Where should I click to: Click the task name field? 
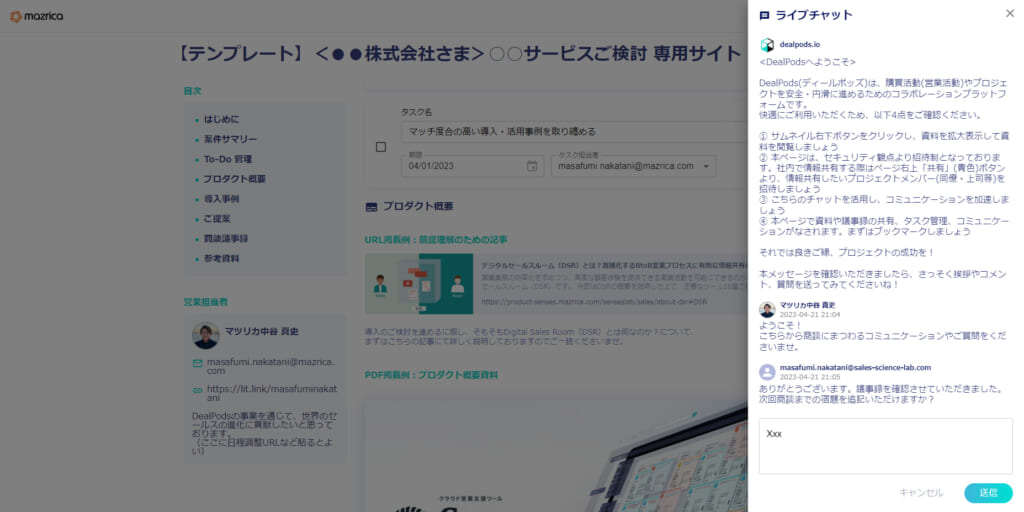[x=575, y=132]
